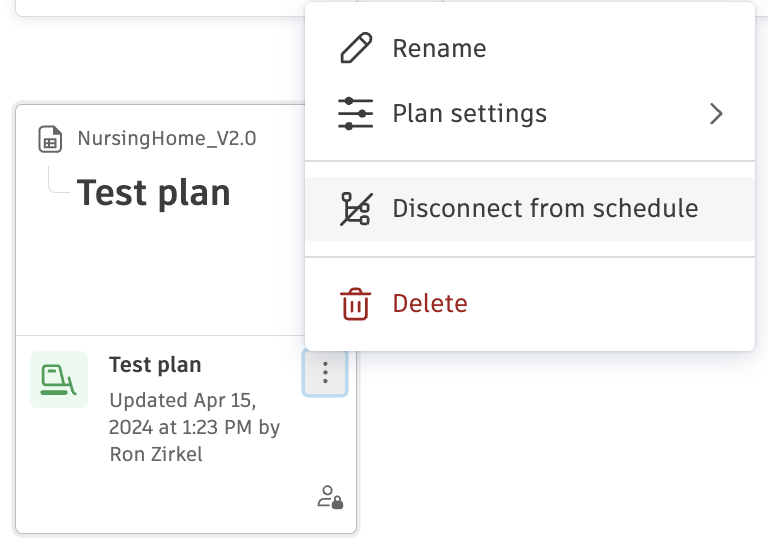Click the large Test plan heading
Viewport: 768px width, 552px height.
[x=154, y=192]
